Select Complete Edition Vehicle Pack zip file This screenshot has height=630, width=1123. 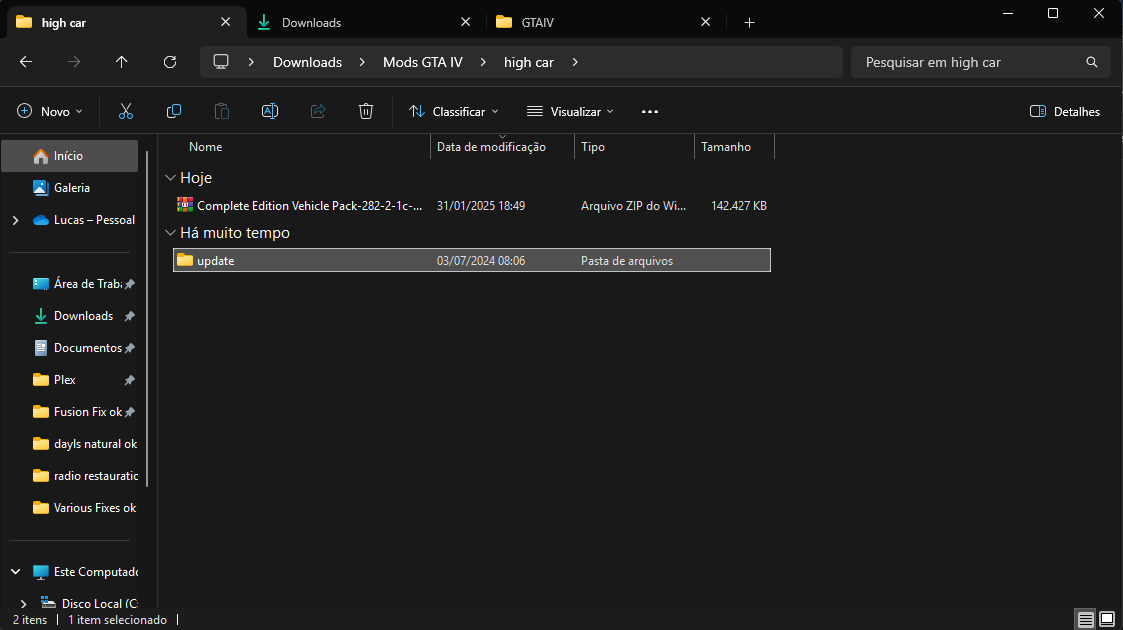pyautogui.click(x=472, y=205)
